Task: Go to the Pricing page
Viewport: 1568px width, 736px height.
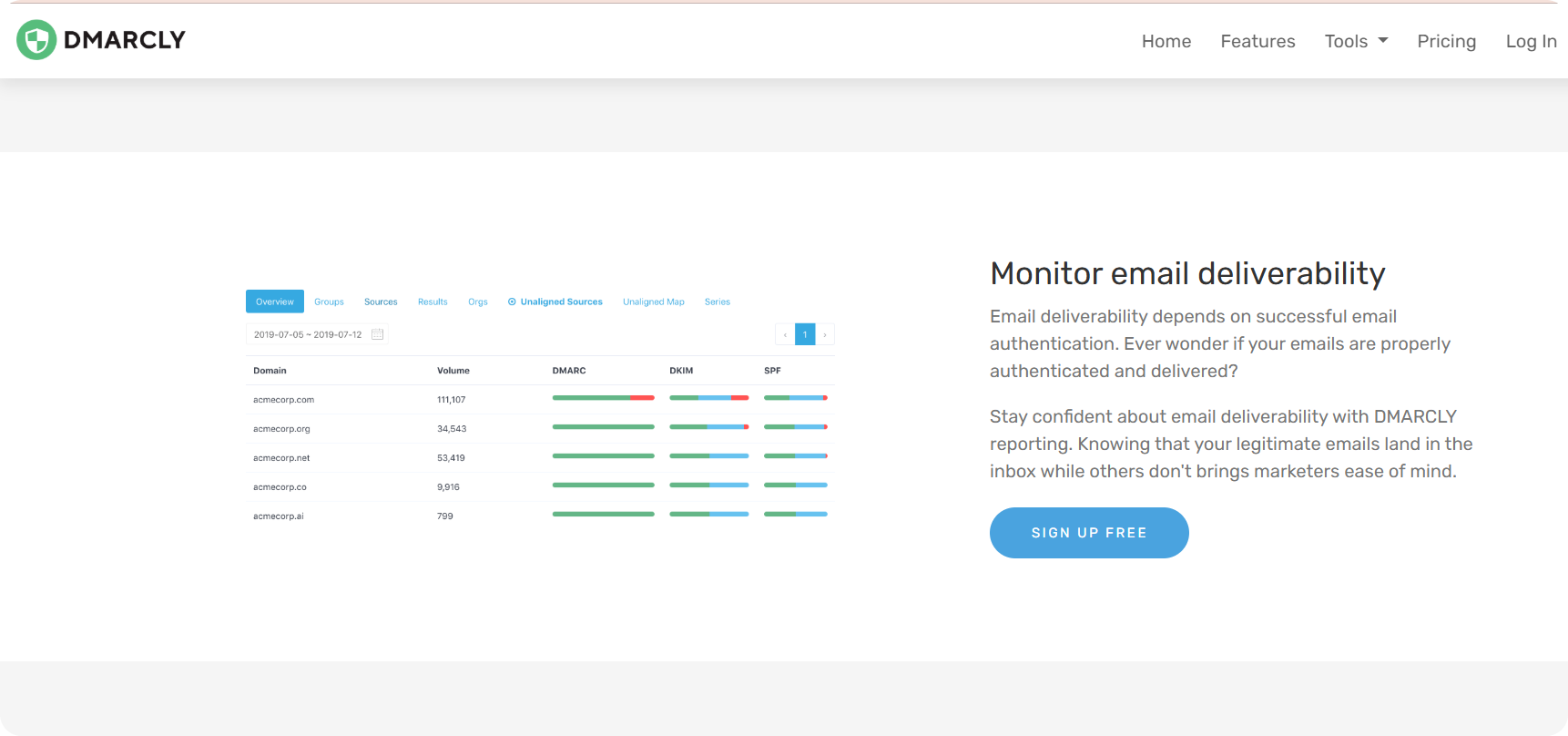Action: pos(1446,41)
